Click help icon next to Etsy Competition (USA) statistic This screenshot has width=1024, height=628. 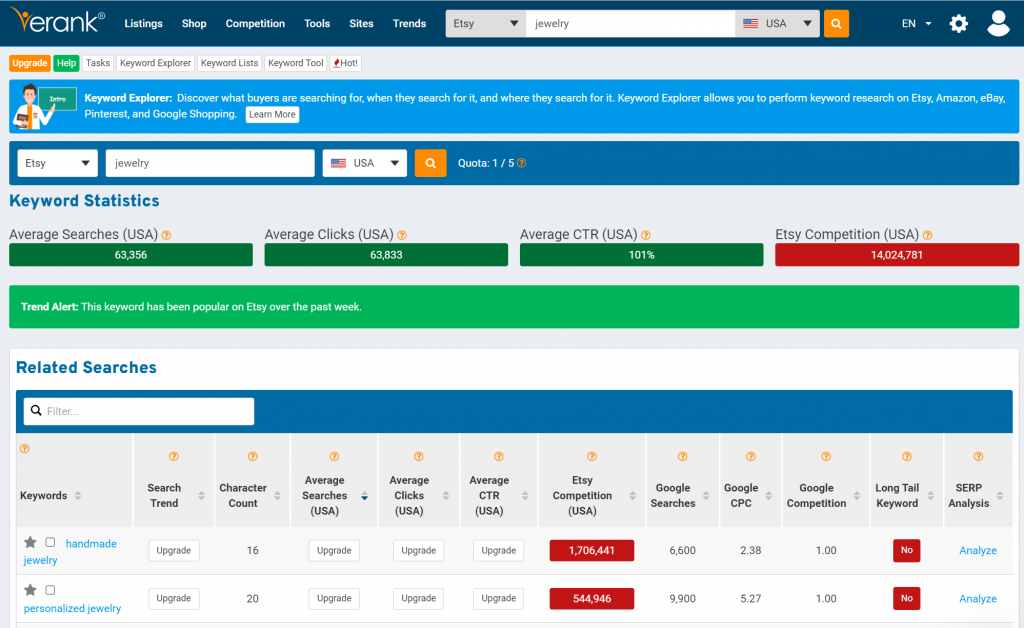point(927,235)
